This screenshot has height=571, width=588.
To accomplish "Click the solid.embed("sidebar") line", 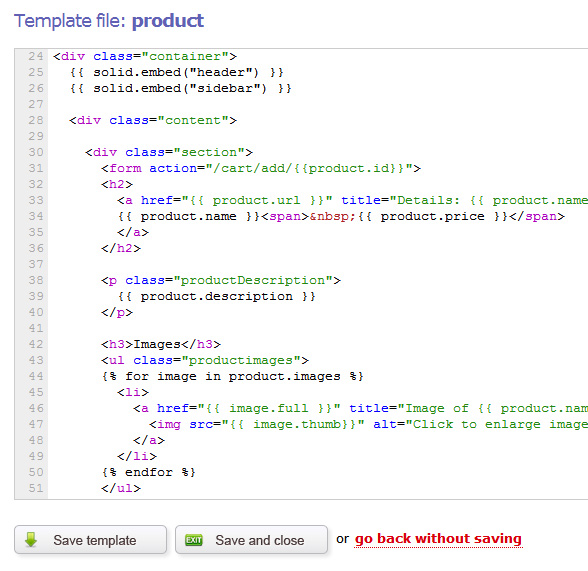I will (180, 88).
